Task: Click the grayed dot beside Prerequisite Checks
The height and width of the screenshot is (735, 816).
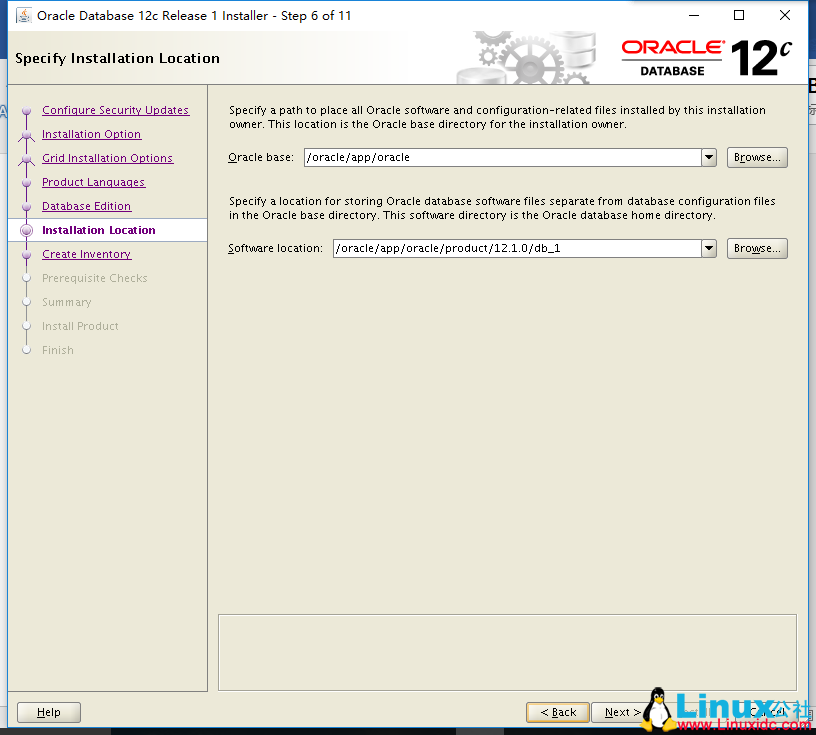Action: [27, 278]
